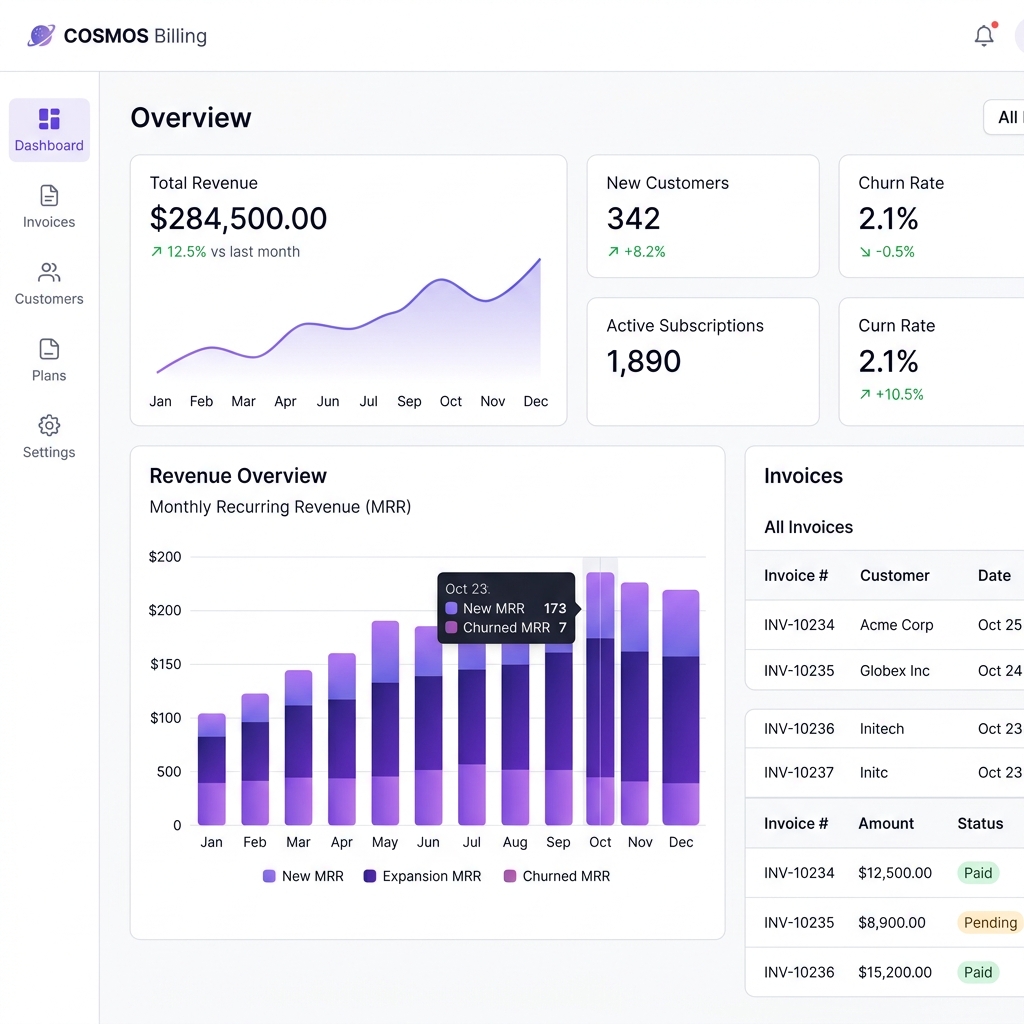Click the Paid badge for INV-10234
Screen dimensions: 1024x1024
coord(978,873)
